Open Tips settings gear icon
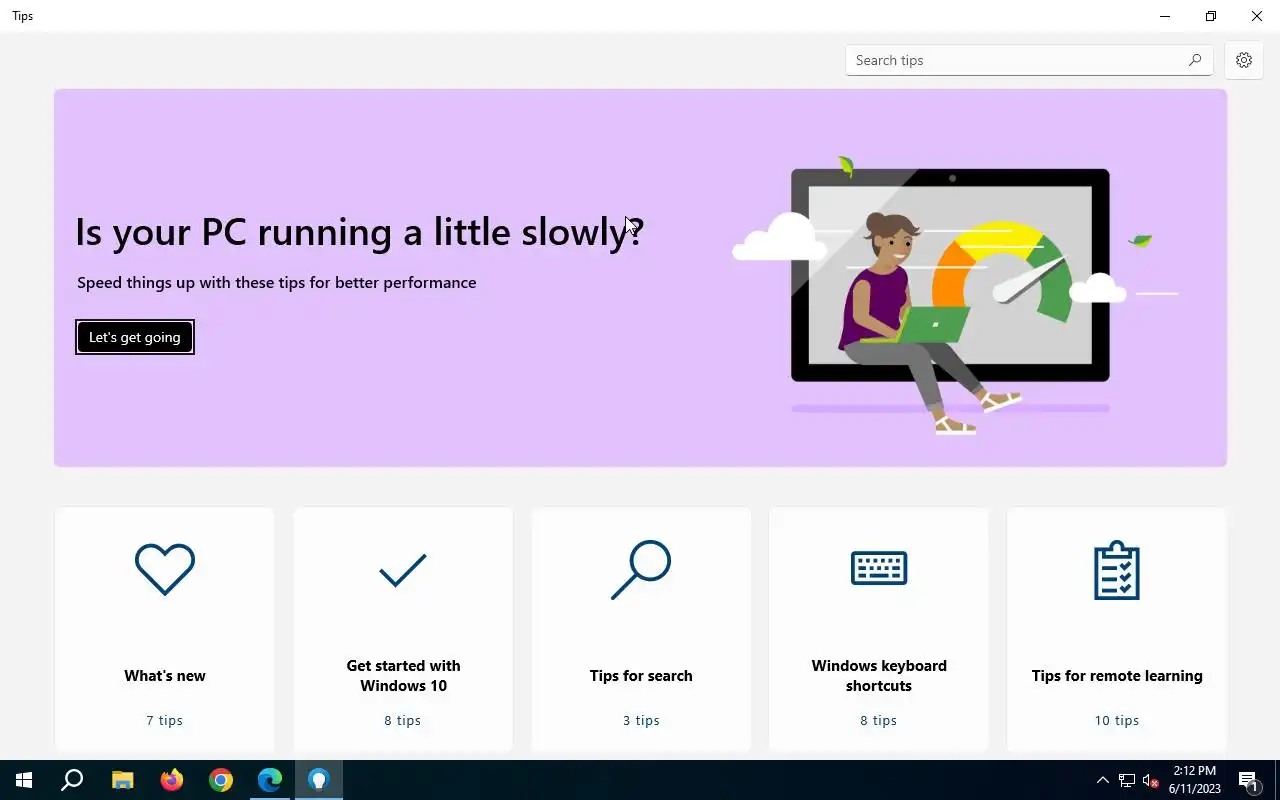 click(x=1244, y=60)
